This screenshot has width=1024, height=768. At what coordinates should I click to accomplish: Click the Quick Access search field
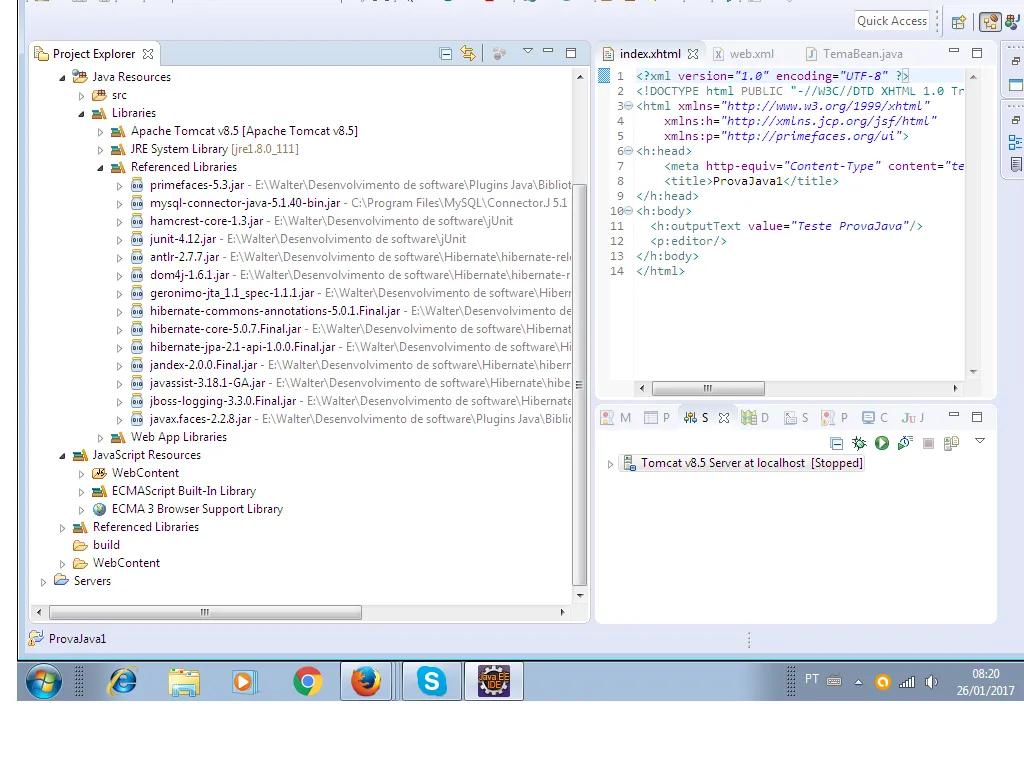pos(892,21)
